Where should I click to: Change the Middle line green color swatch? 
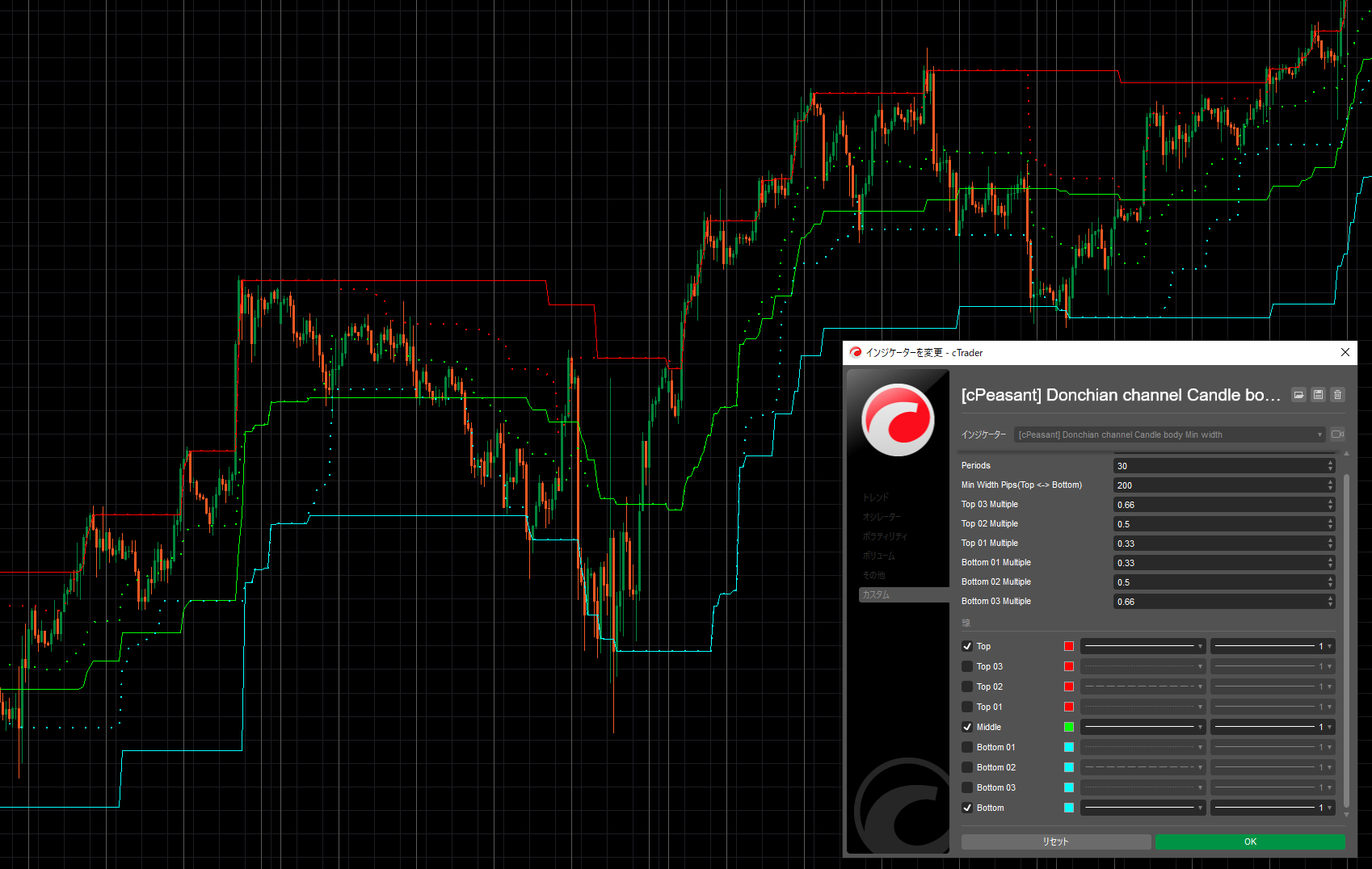(1068, 726)
